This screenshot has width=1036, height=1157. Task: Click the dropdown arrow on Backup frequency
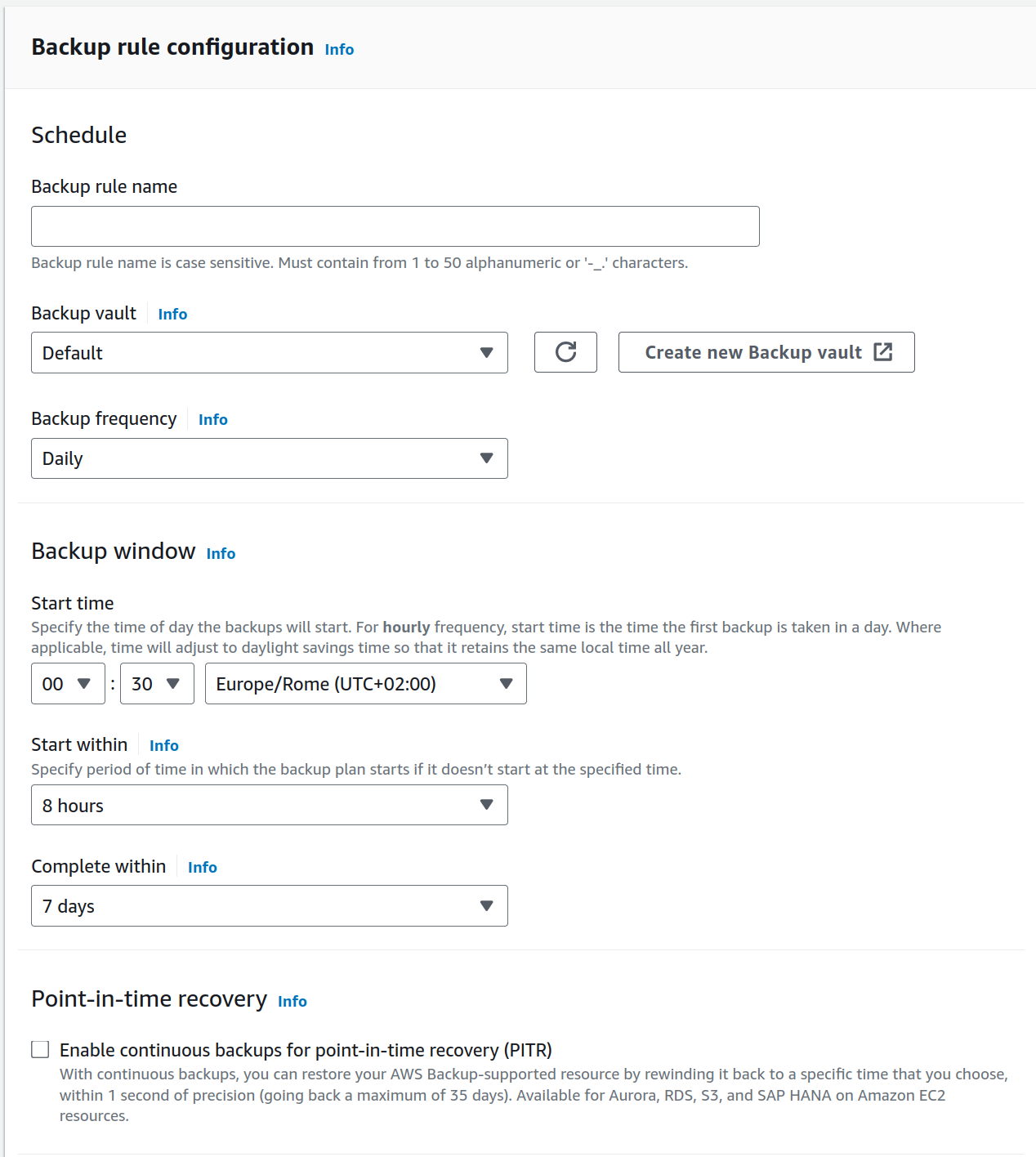(x=485, y=458)
